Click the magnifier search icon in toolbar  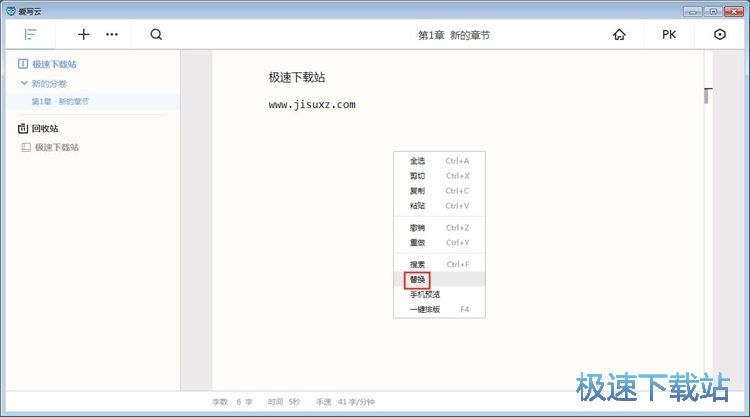pyautogui.click(x=156, y=34)
